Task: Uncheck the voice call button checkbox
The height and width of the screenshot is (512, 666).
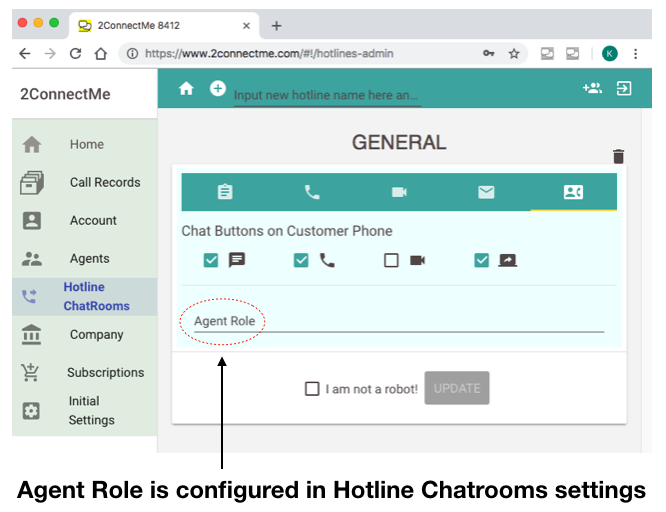Action: 301,260
